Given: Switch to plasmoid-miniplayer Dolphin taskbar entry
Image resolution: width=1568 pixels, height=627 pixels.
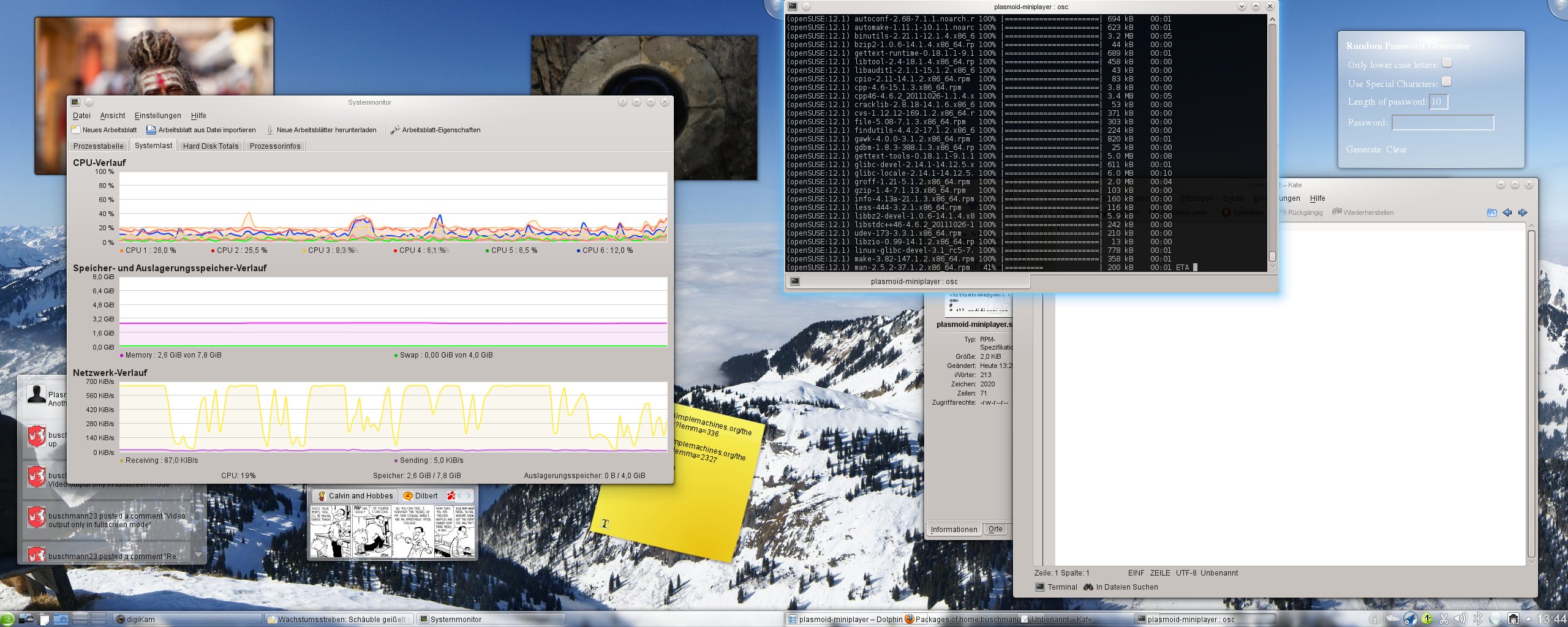Looking at the screenshot, I should pos(845,619).
